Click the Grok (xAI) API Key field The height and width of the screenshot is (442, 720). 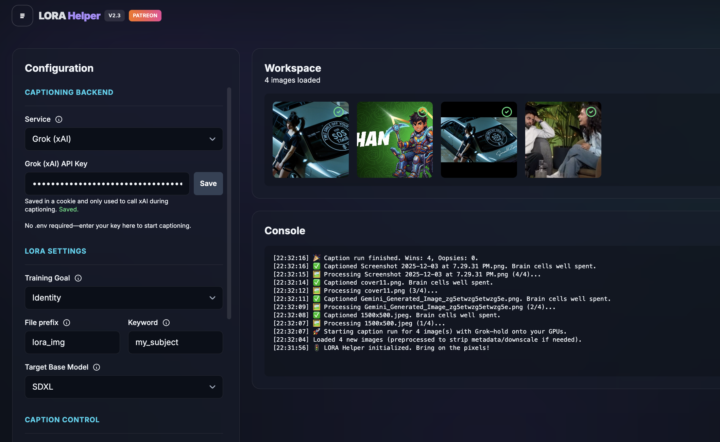107,184
